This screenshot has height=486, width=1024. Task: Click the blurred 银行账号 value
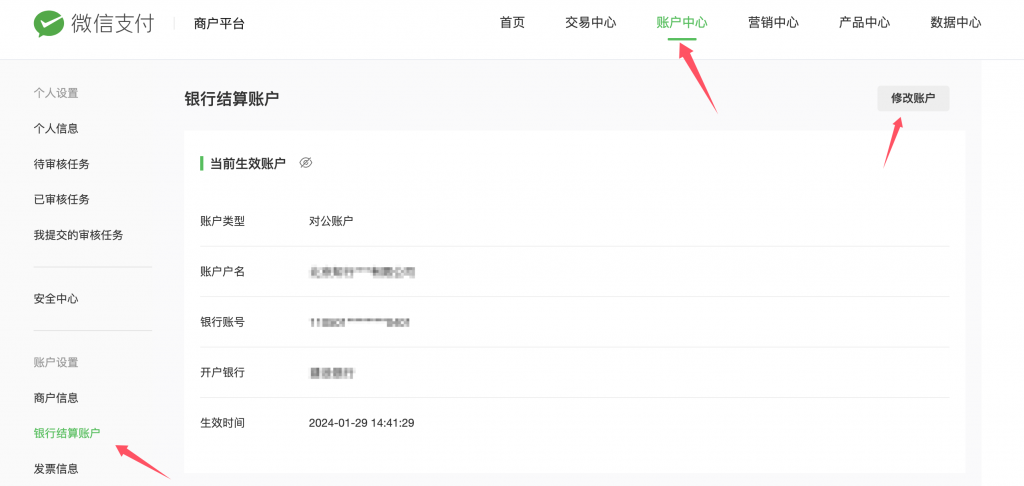coord(360,322)
